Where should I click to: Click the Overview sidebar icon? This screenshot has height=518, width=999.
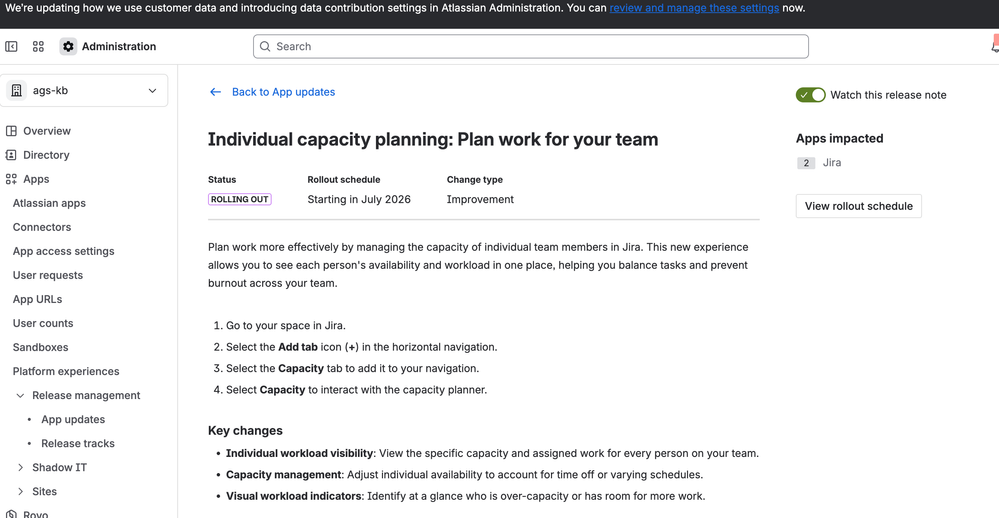[11, 131]
